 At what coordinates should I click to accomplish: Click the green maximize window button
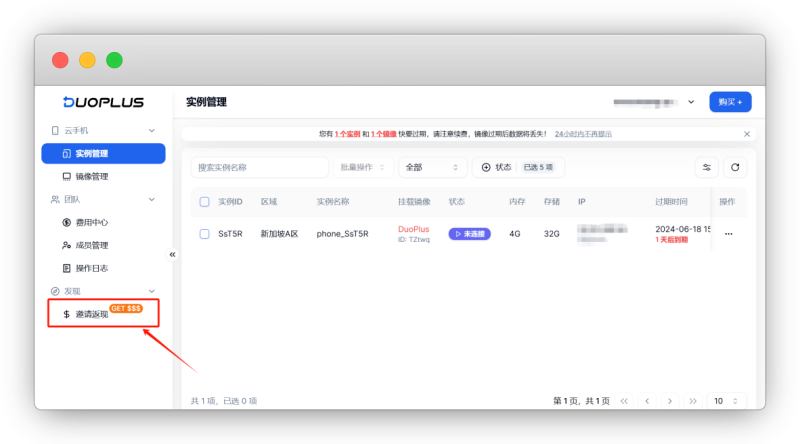pyautogui.click(x=114, y=60)
